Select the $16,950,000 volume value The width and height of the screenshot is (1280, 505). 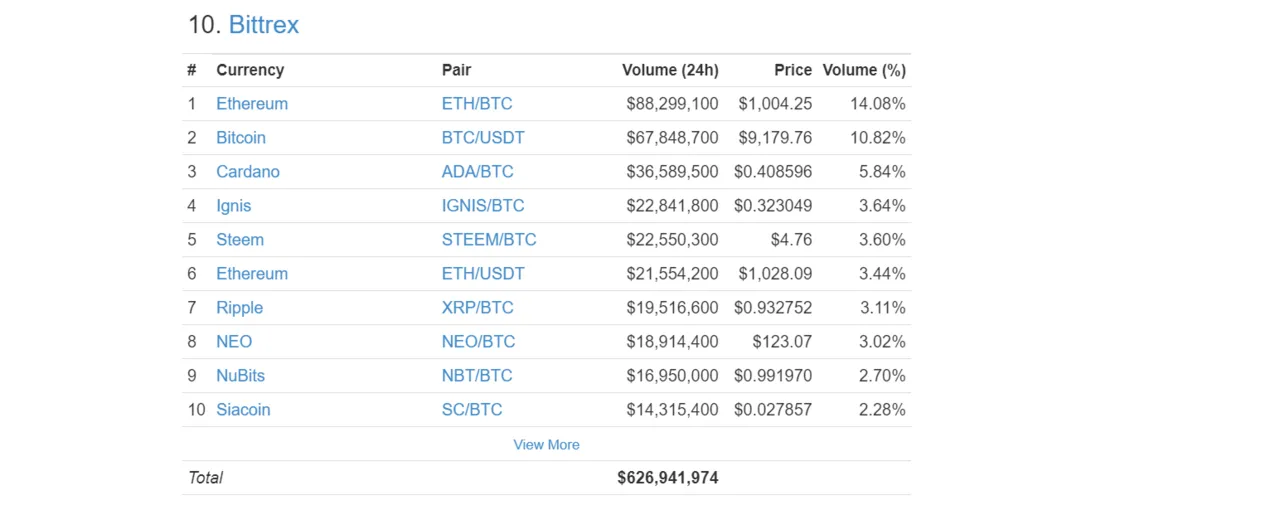[x=672, y=376]
